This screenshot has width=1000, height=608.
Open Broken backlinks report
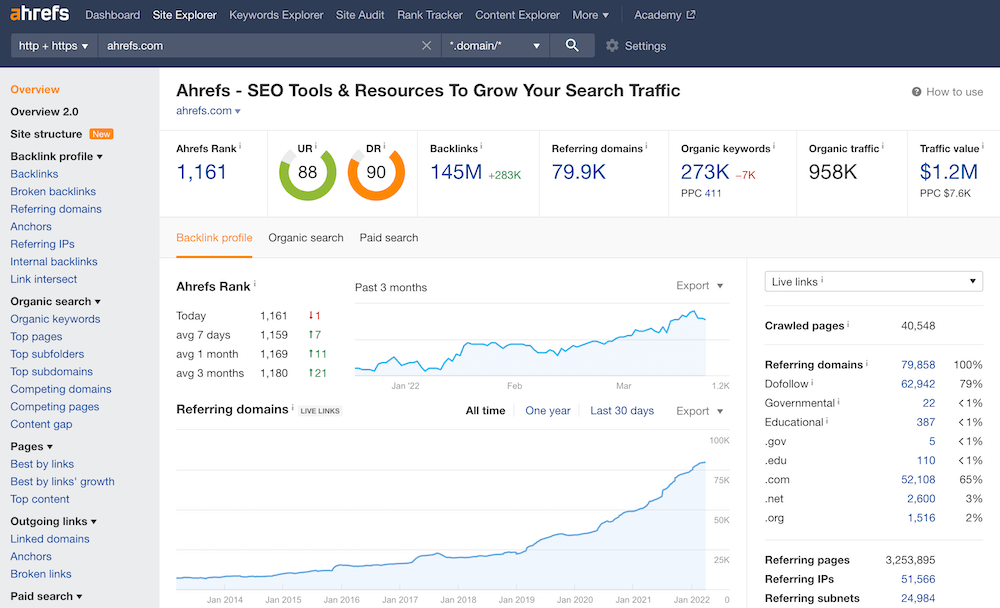point(53,191)
